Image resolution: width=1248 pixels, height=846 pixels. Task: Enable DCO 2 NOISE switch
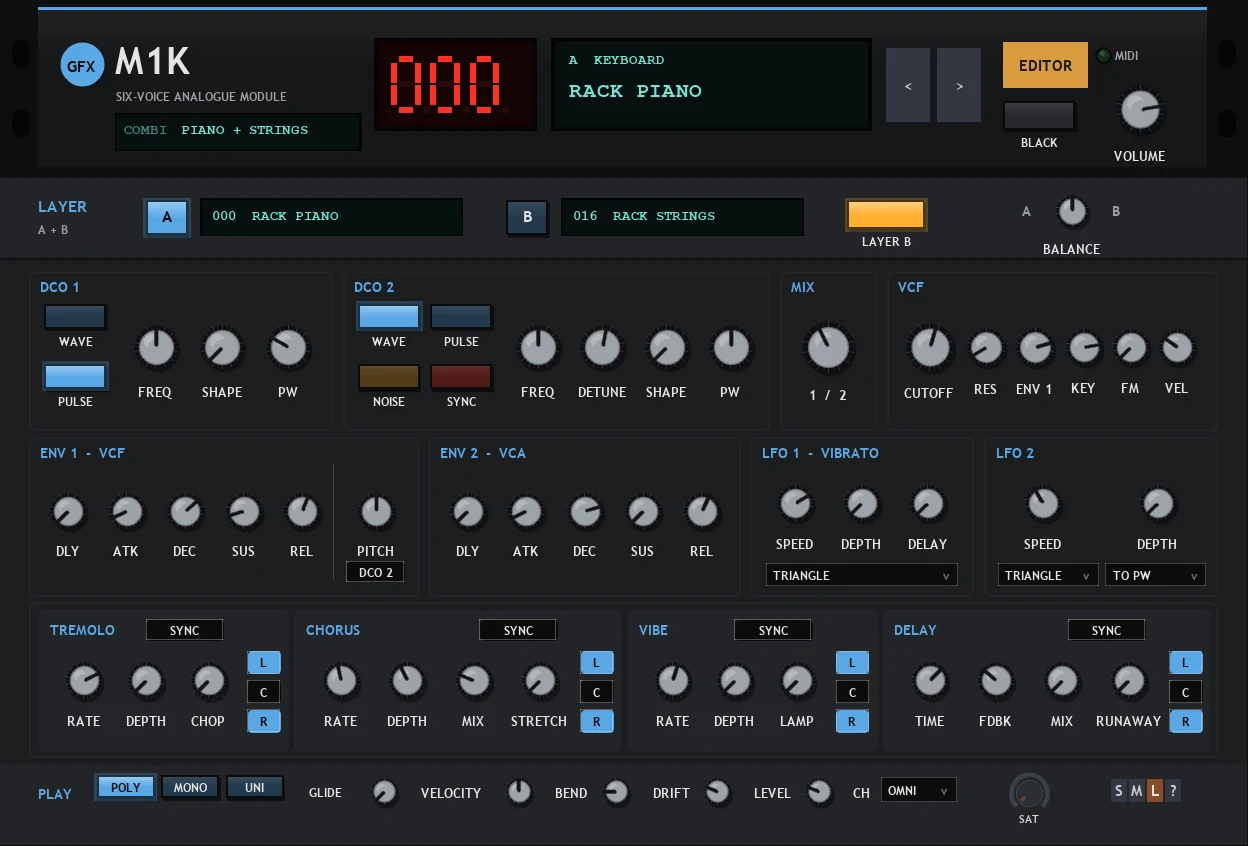coord(389,377)
